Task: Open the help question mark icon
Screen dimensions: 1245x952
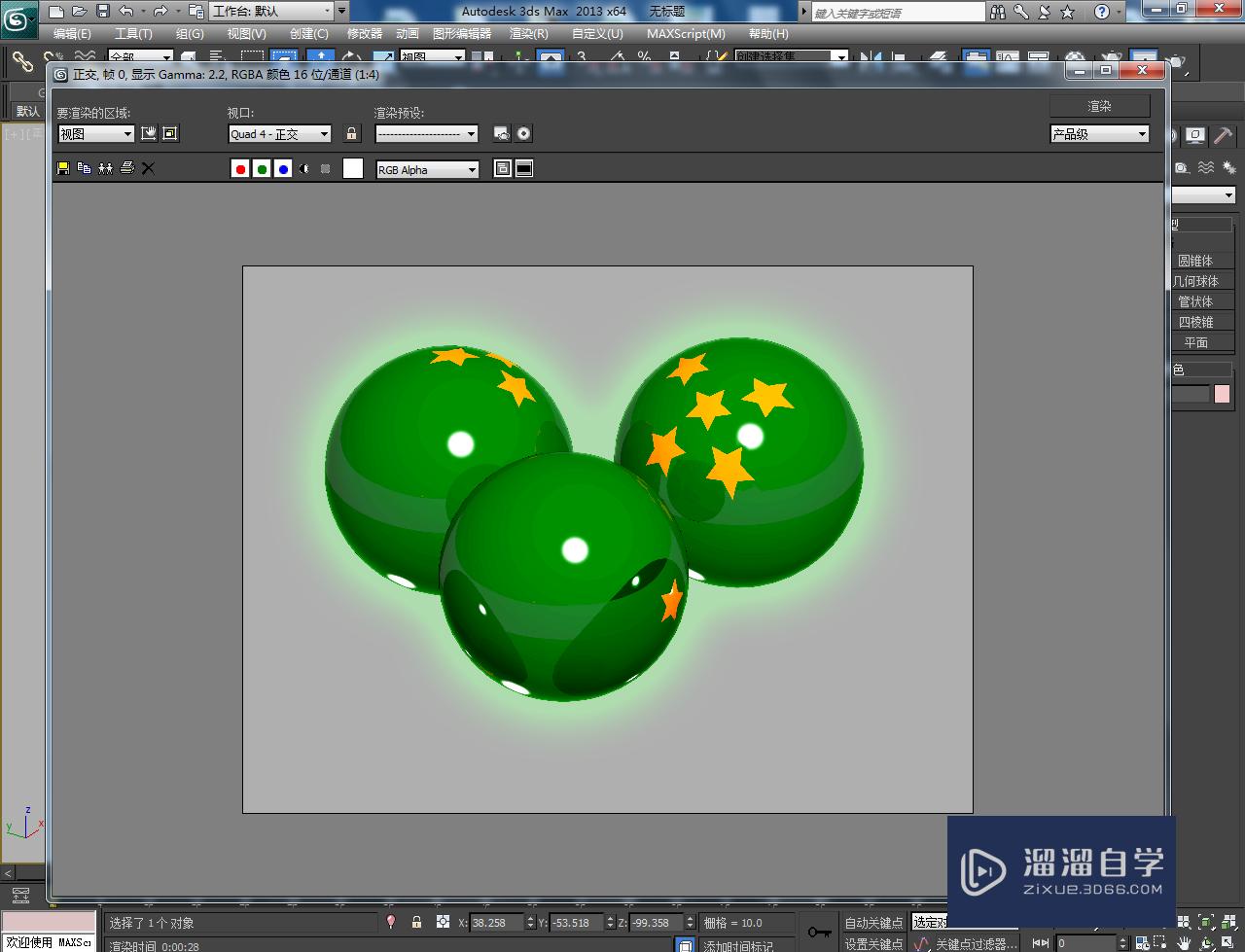Action: (1101, 12)
